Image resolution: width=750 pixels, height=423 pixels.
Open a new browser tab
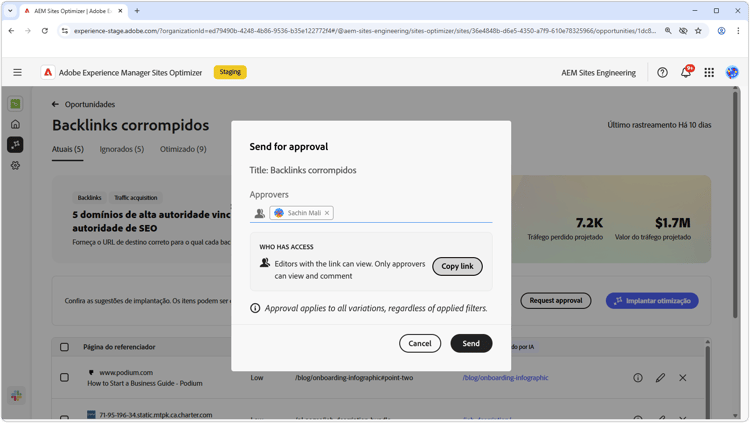pyautogui.click(x=137, y=11)
